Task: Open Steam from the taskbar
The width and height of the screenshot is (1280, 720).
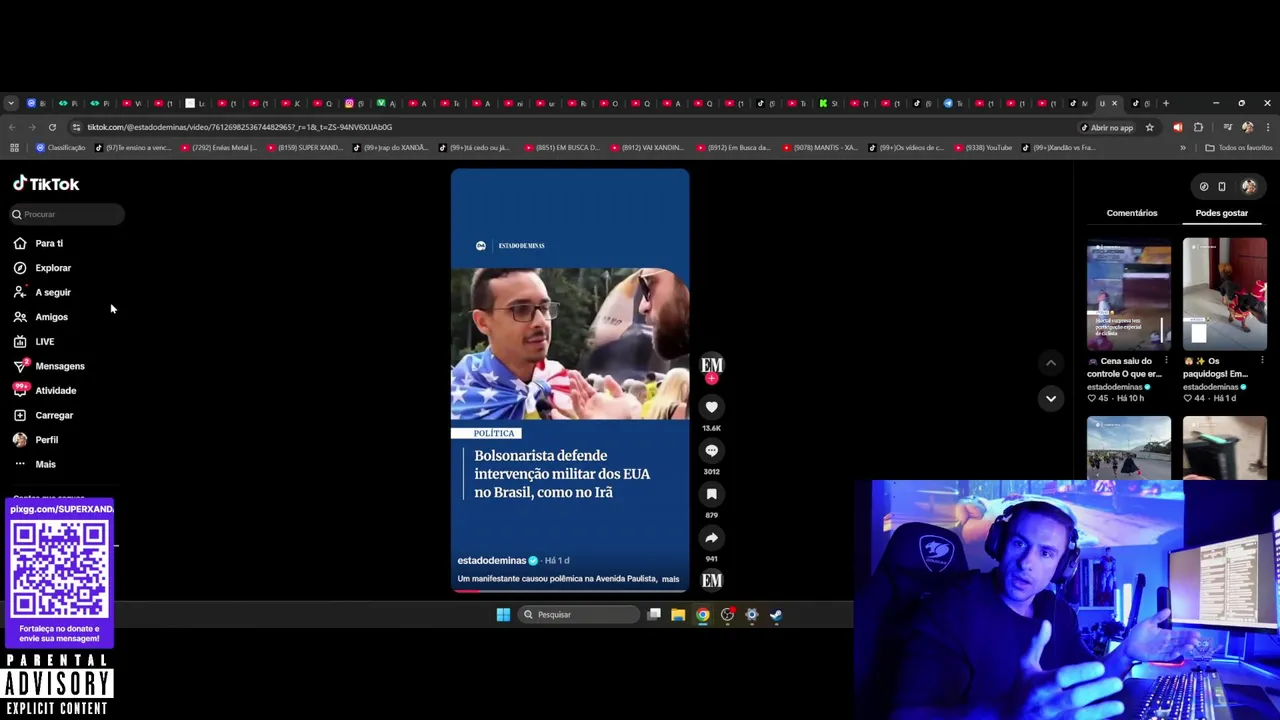Action: 776,615
